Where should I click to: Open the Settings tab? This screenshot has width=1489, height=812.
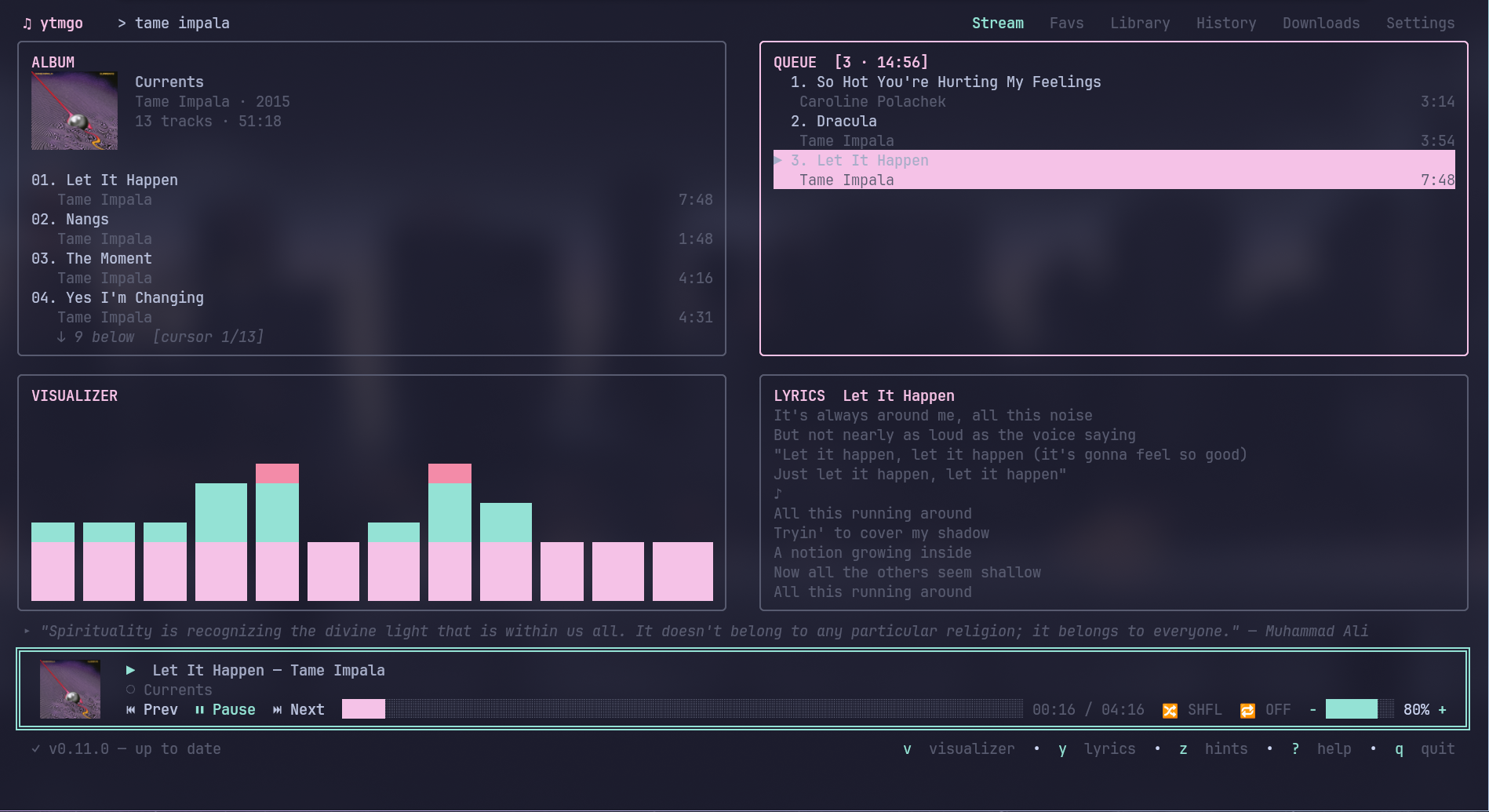[1421, 24]
